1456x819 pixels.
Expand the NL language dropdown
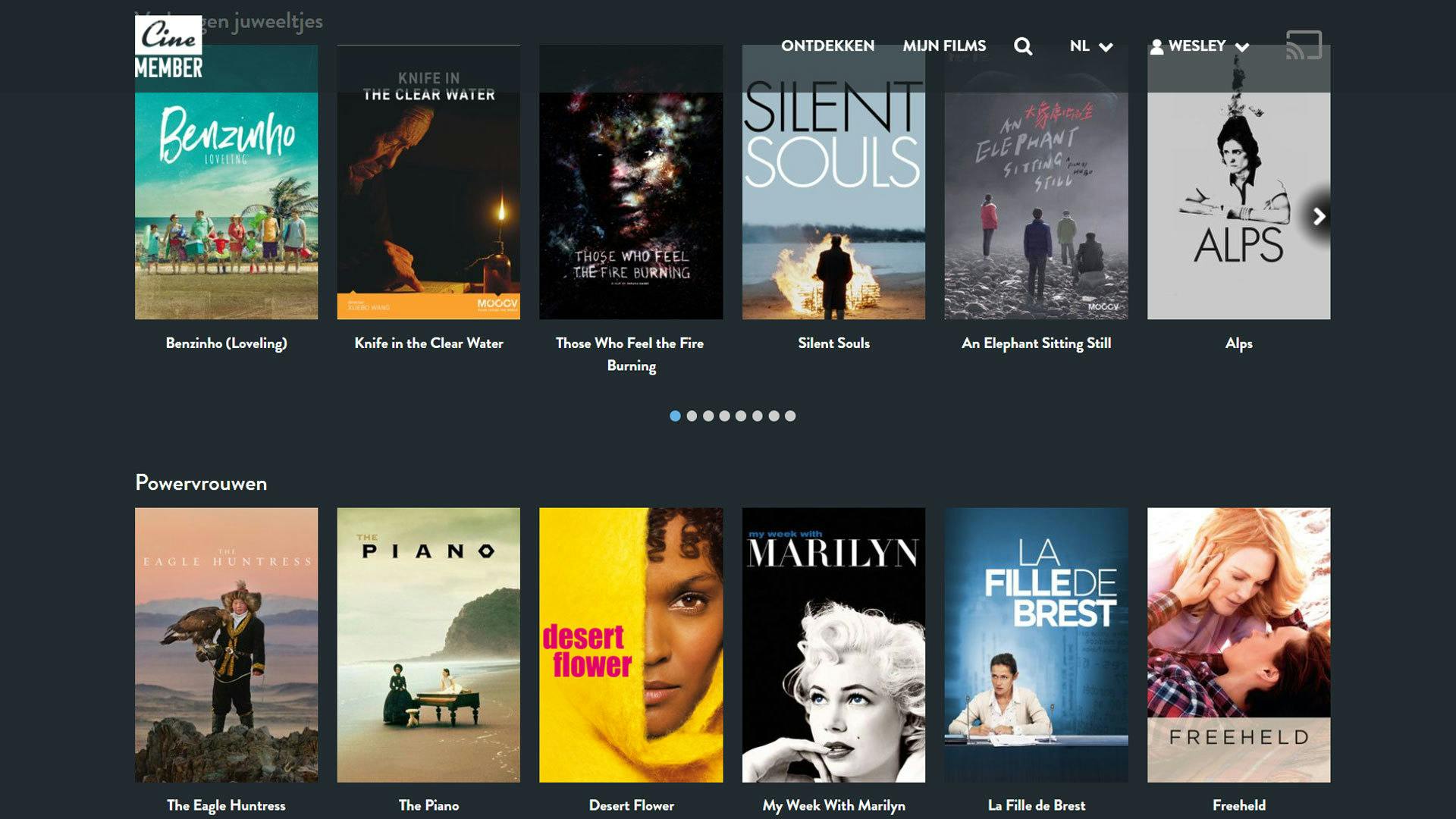[1090, 46]
